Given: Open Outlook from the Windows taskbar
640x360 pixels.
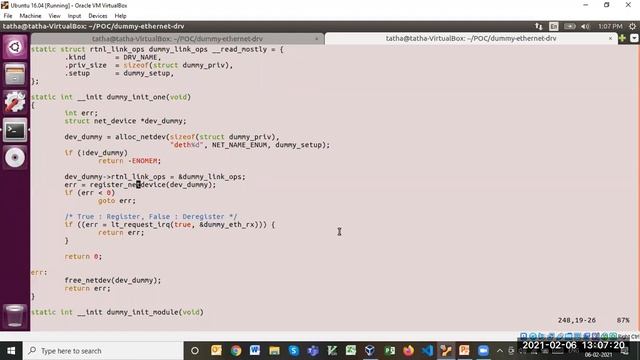Looking at the screenshot, I should [x=216, y=351].
